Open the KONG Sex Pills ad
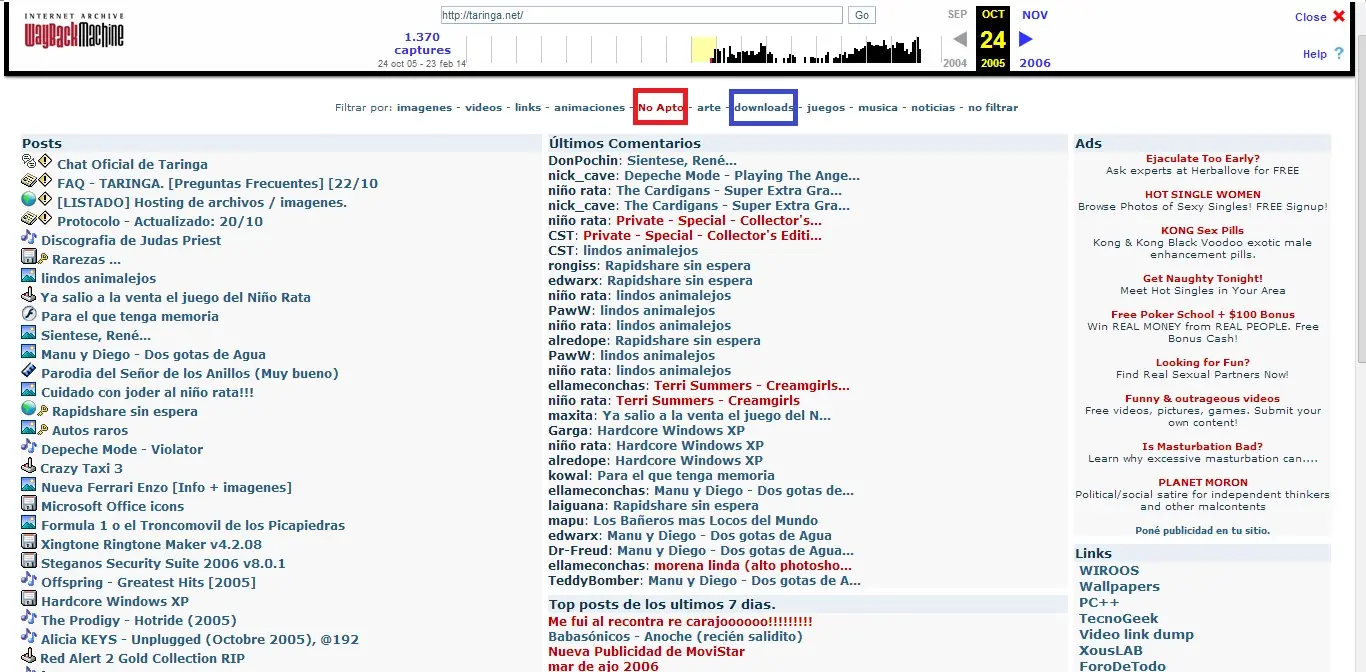1366x672 pixels. pos(1202,230)
